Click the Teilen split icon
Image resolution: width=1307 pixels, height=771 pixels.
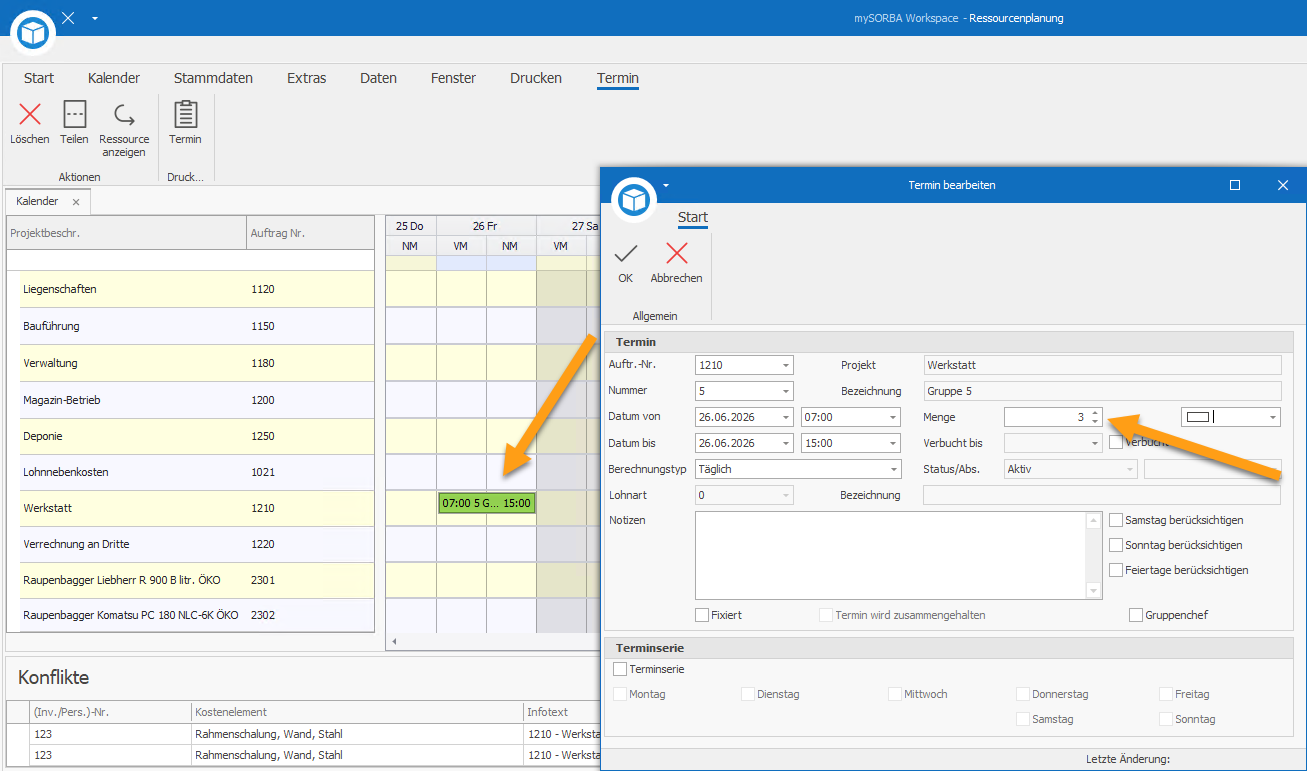(74, 114)
